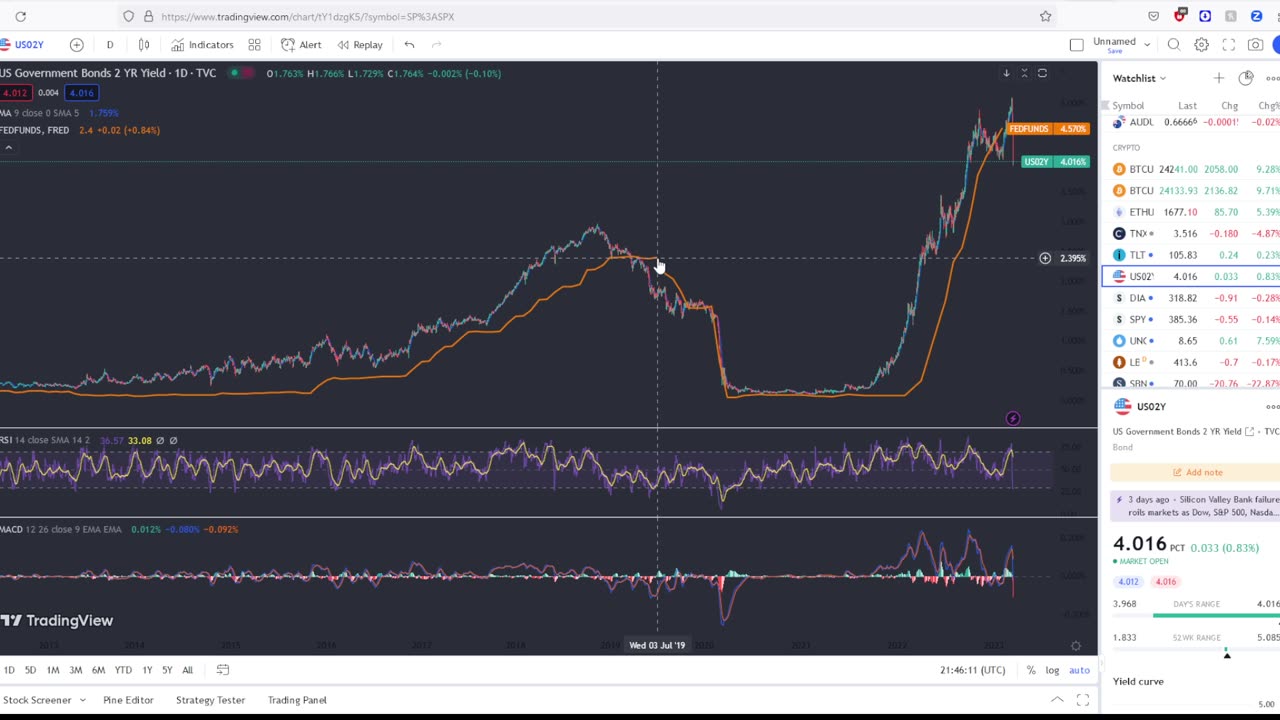Click the buy price 4.016 button
Screen dimensions: 1280x720
coord(81,93)
